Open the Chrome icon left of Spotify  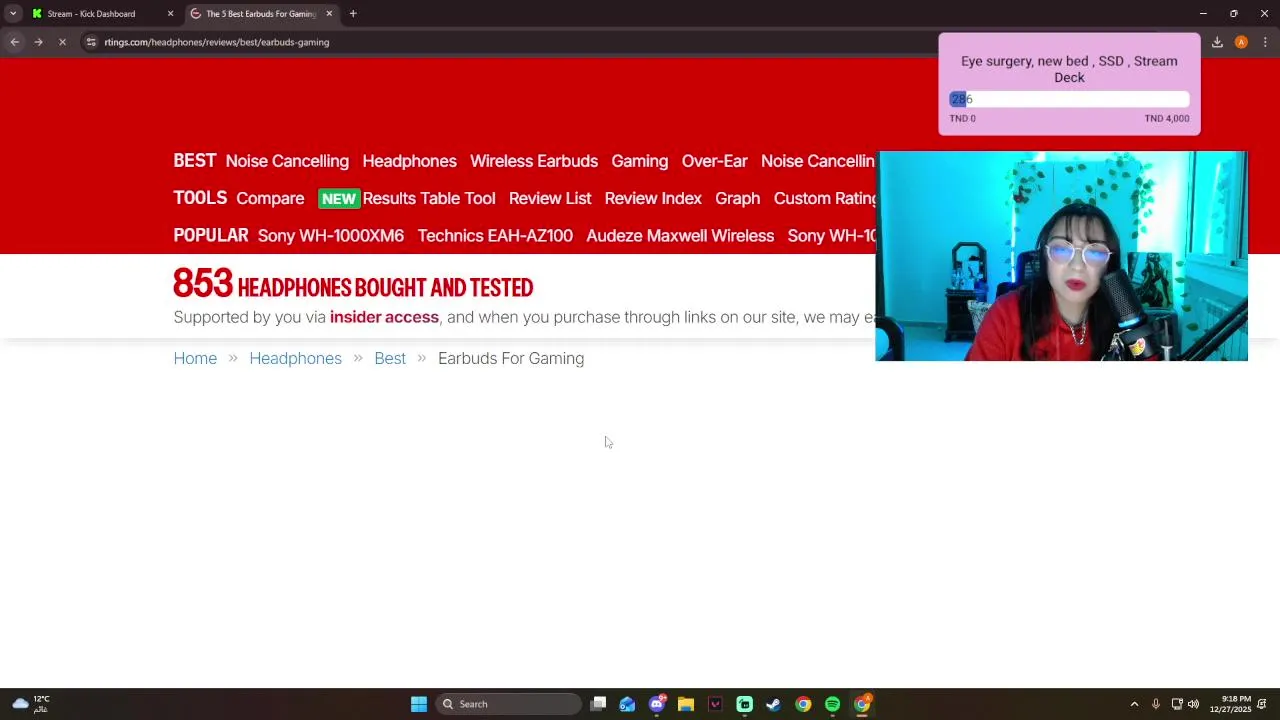click(x=803, y=704)
